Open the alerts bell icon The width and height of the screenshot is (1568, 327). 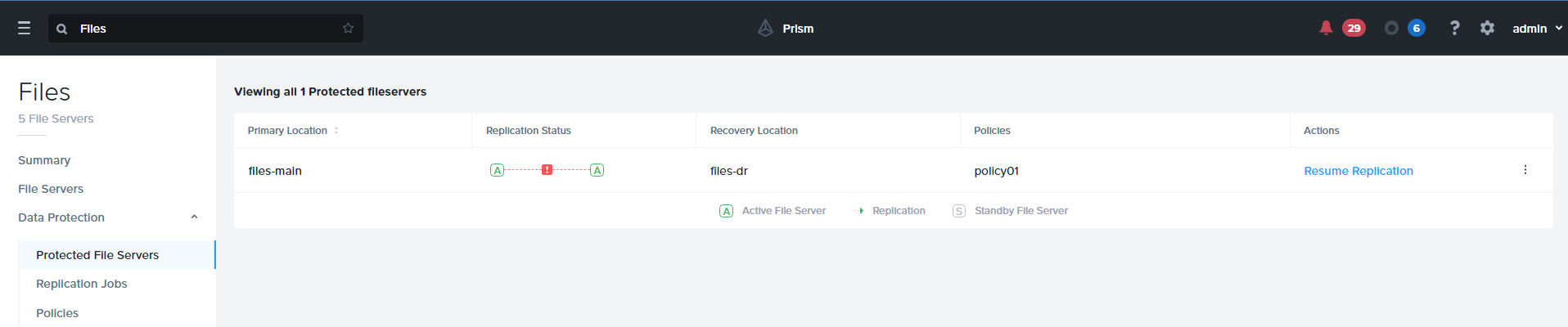click(1326, 28)
